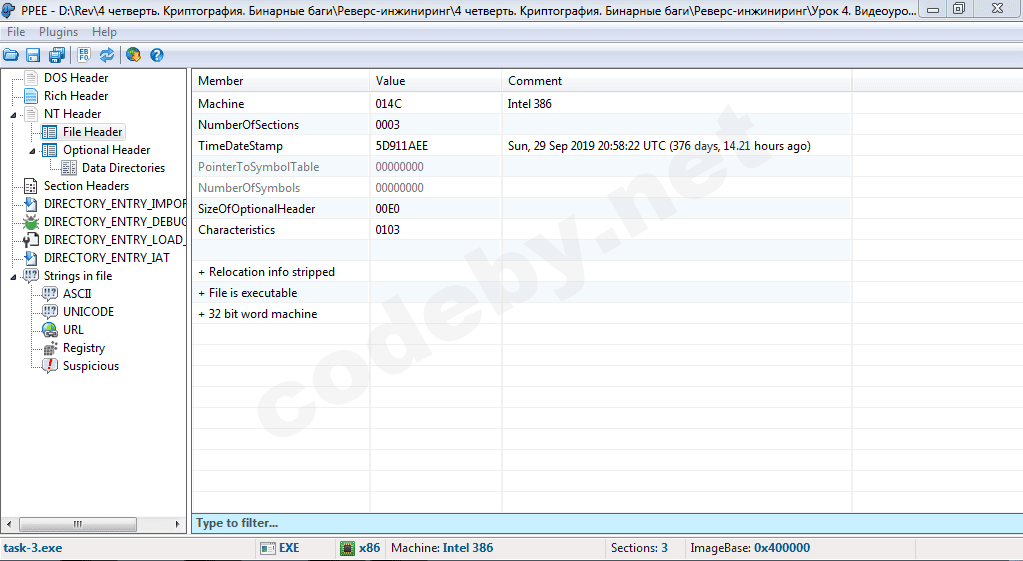This screenshot has height=561, width=1023.
Task: Collapse the NT Header tree node
Action: (13, 115)
